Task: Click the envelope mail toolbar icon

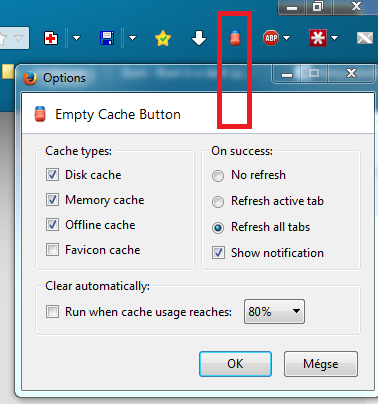Action: coord(365,38)
